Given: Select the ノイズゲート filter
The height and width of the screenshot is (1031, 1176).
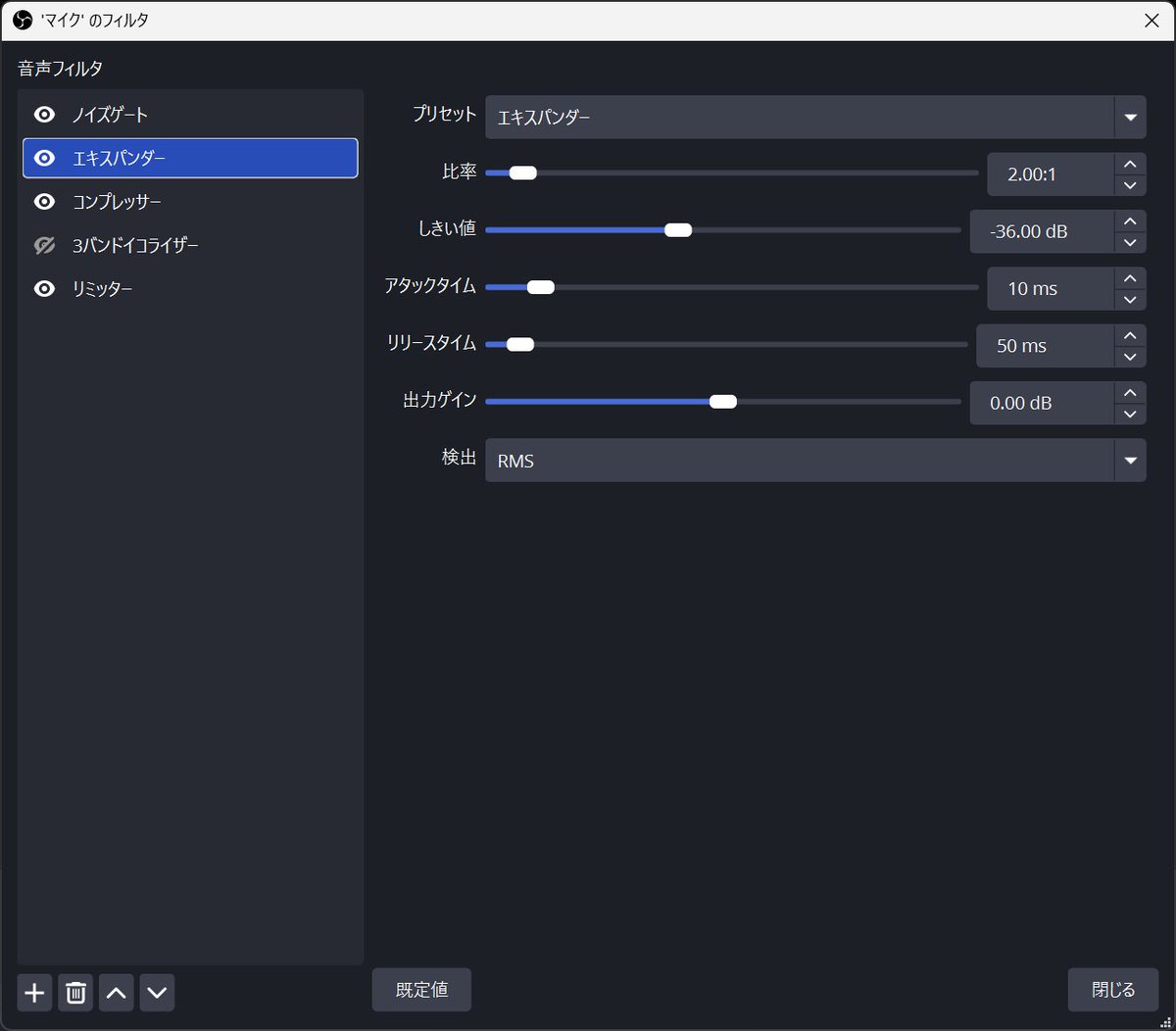Looking at the screenshot, I should (190, 115).
